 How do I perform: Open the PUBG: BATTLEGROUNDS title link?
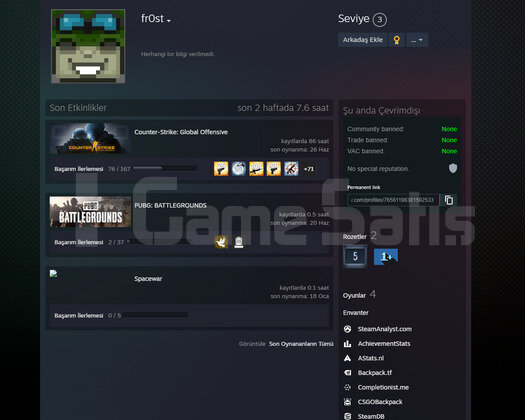click(x=170, y=205)
